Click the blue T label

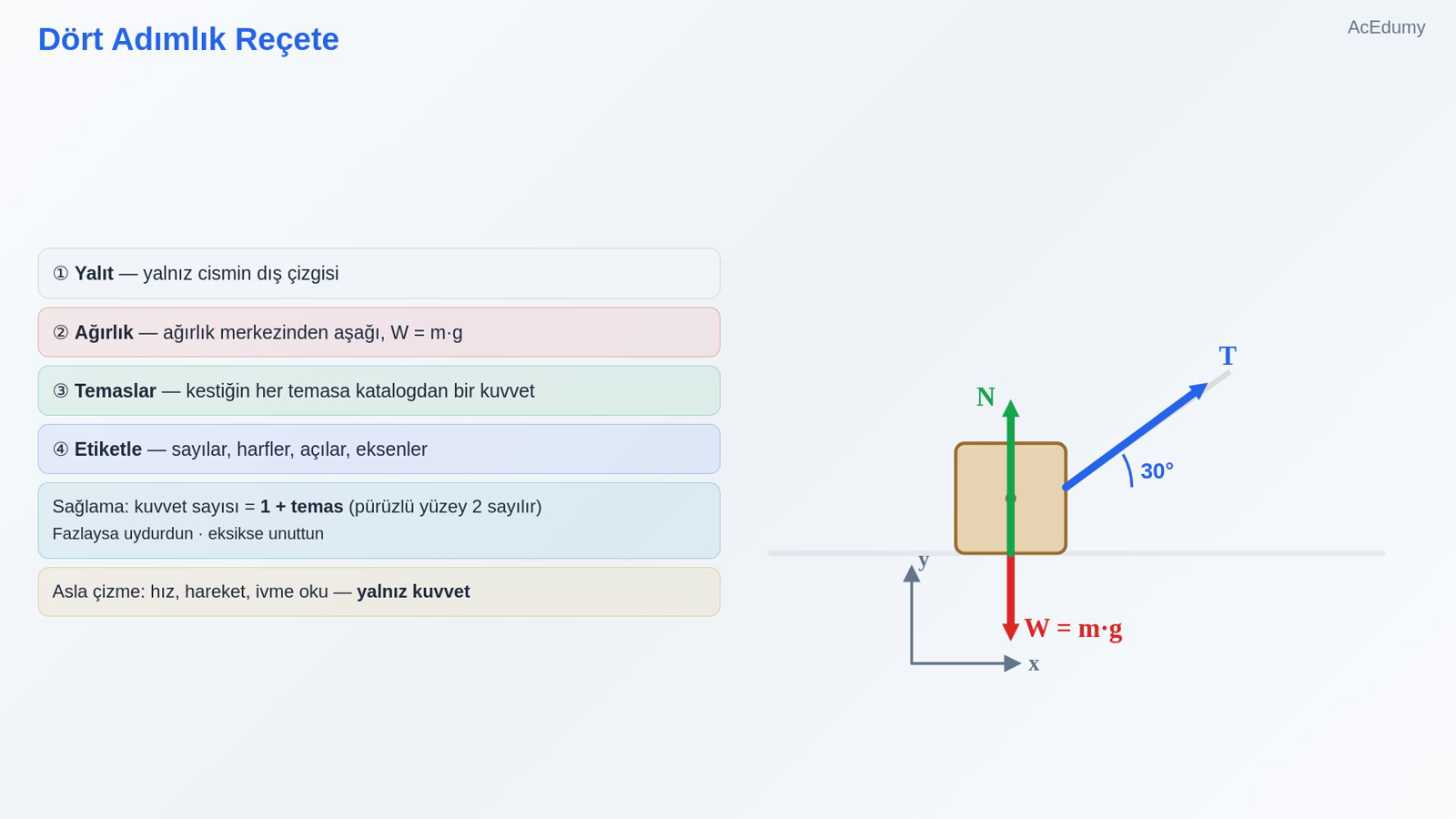(x=1228, y=356)
